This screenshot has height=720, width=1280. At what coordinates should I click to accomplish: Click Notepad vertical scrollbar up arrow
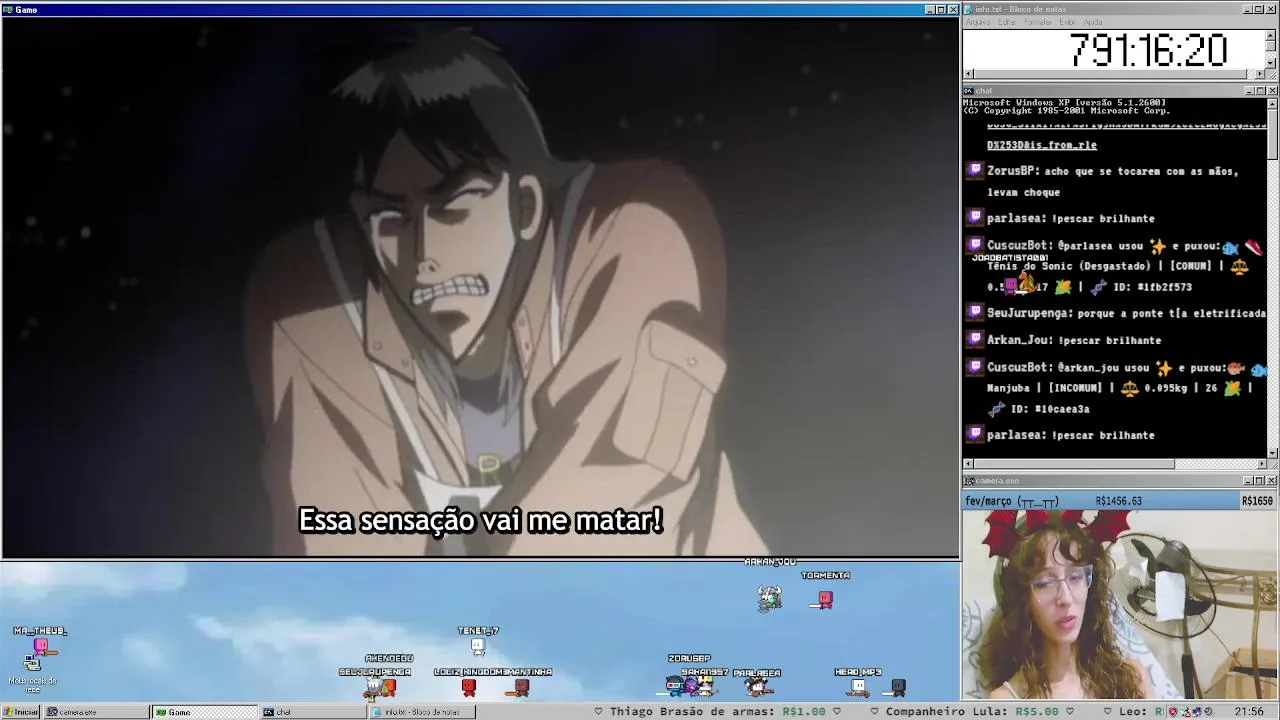point(1271,35)
